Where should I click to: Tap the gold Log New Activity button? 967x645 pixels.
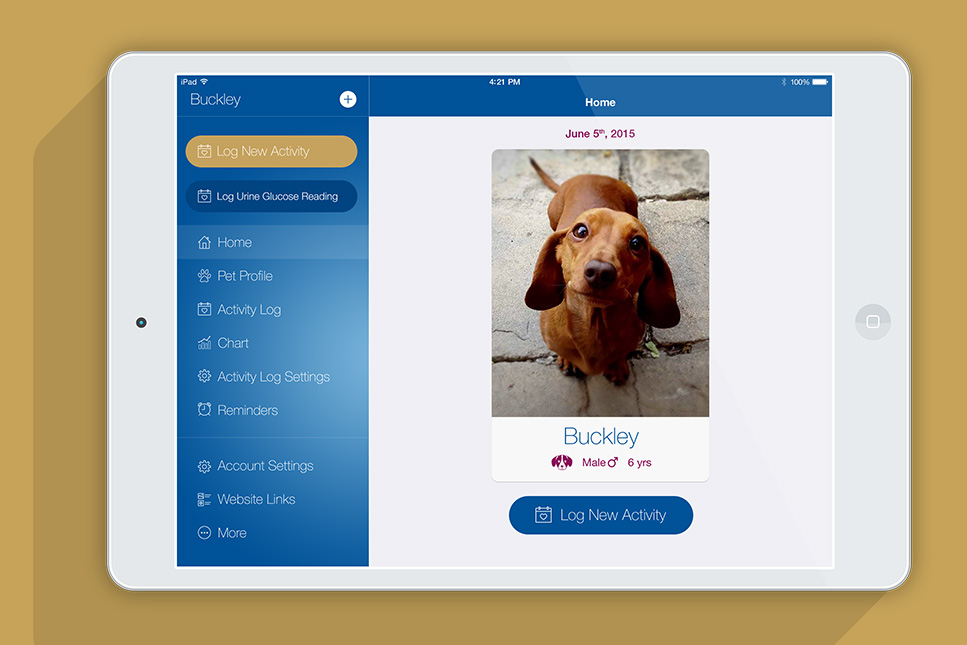271,151
